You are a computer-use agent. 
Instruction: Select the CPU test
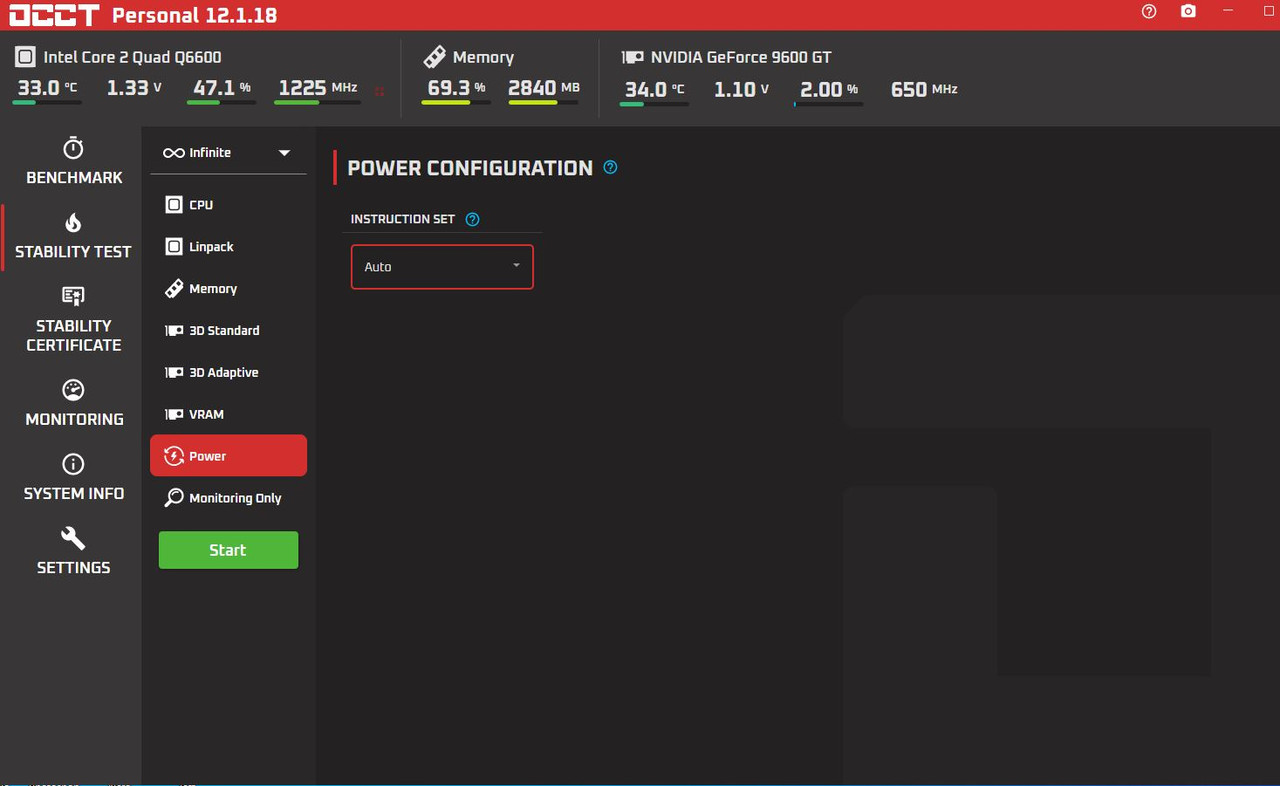(x=229, y=204)
